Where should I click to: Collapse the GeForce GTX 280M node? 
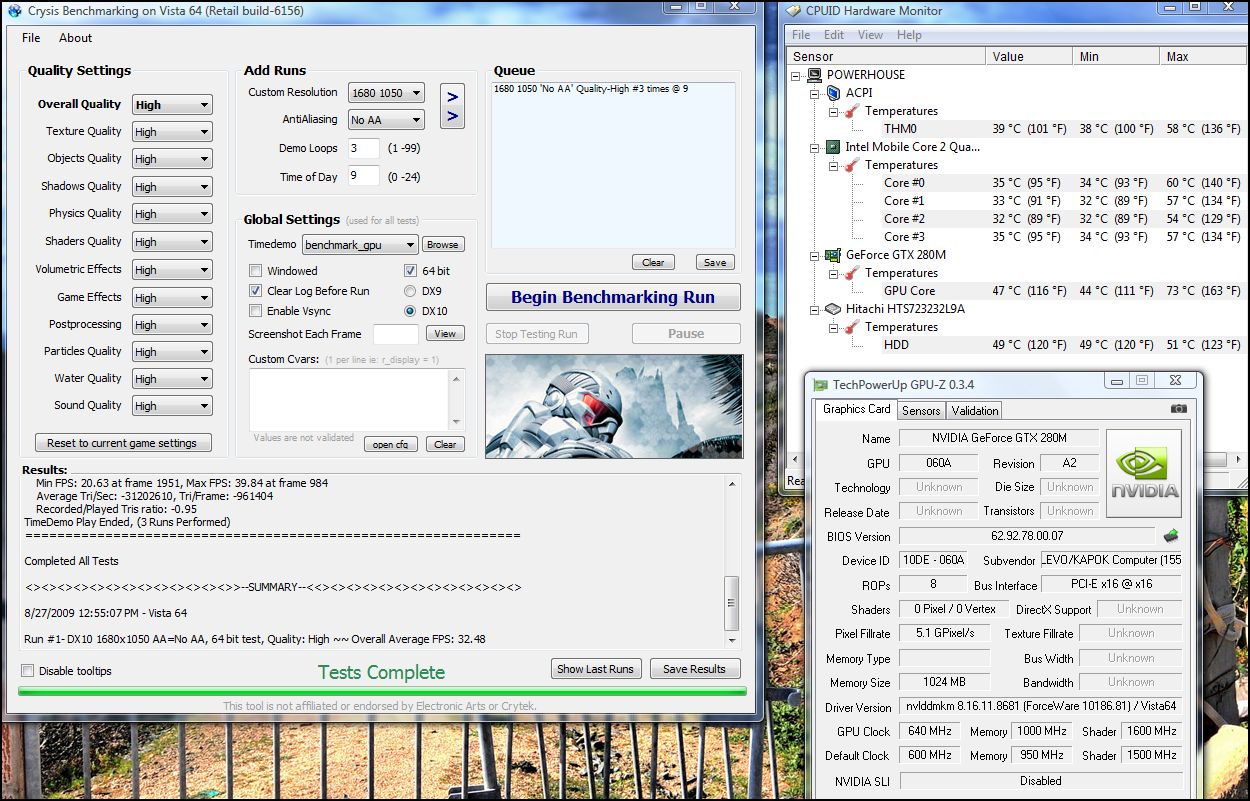pyautogui.click(x=815, y=255)
